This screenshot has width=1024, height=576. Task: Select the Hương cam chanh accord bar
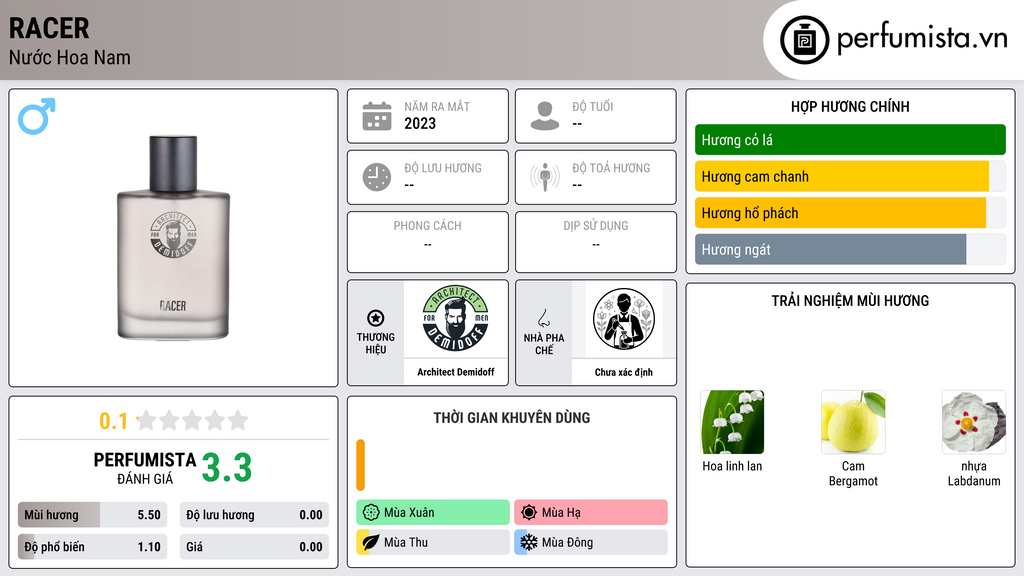(x=850, y=176)
